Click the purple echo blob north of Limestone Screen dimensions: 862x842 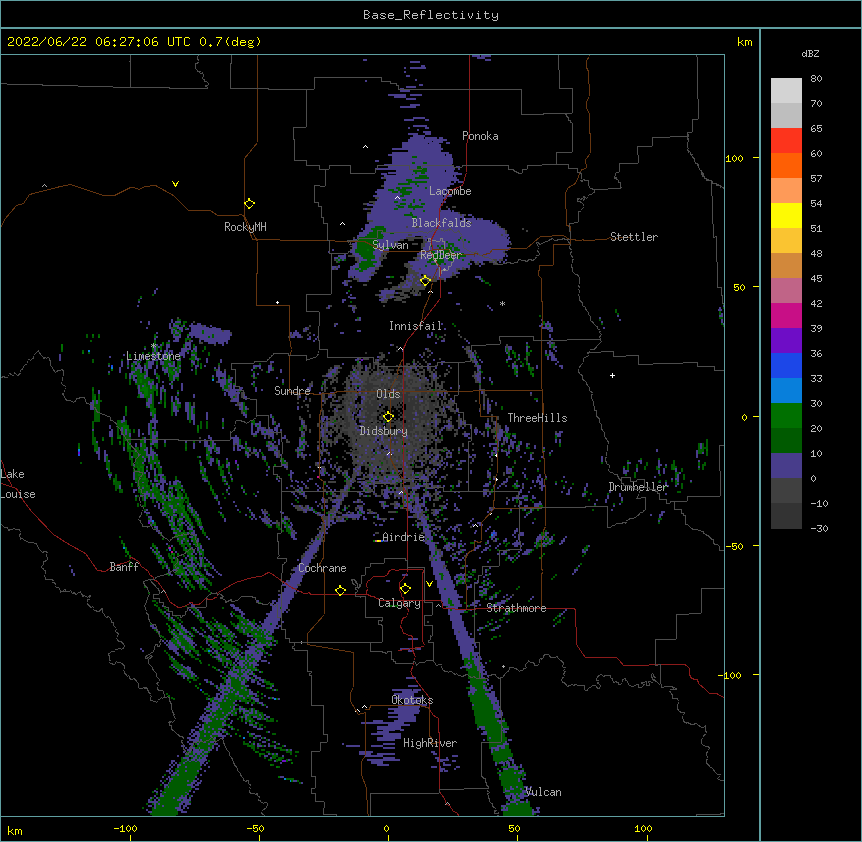tap(209, 334)
